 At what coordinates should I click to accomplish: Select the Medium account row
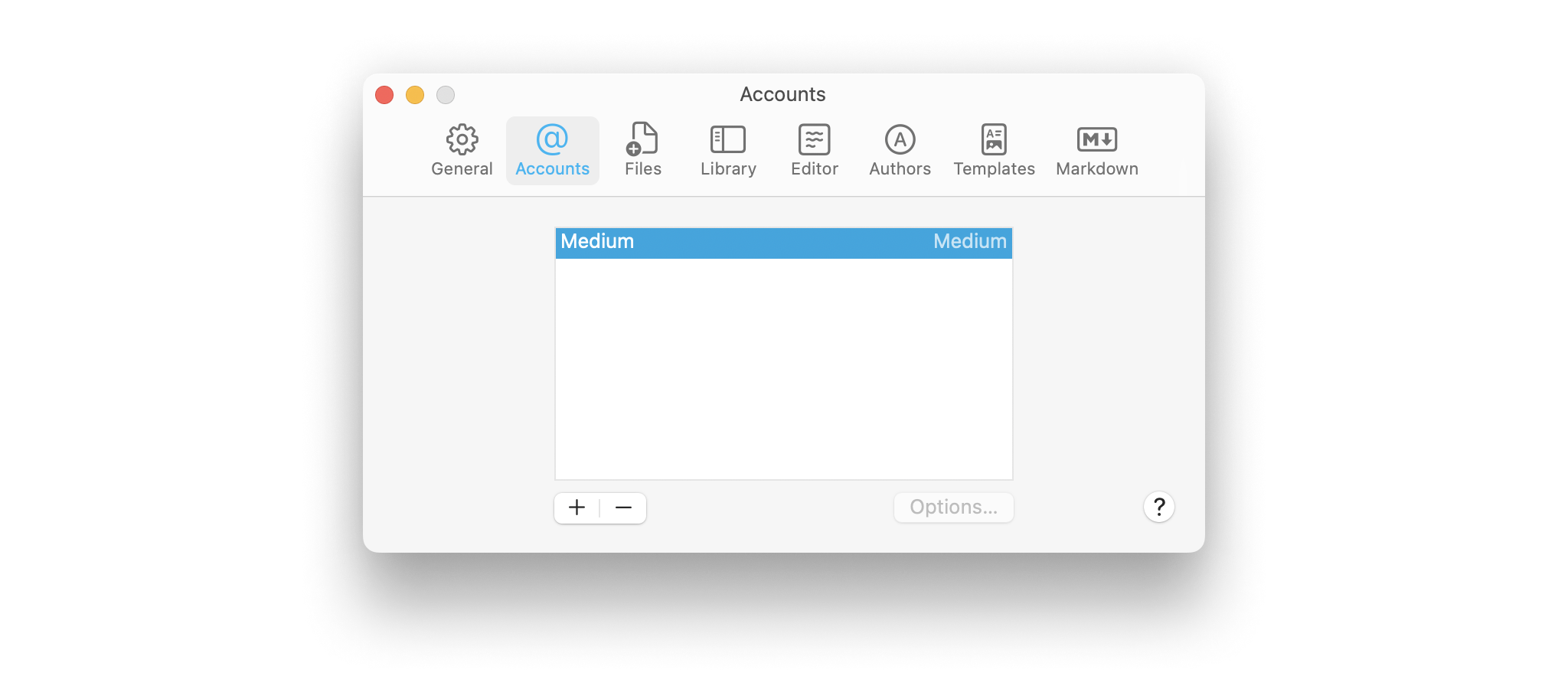783,243
